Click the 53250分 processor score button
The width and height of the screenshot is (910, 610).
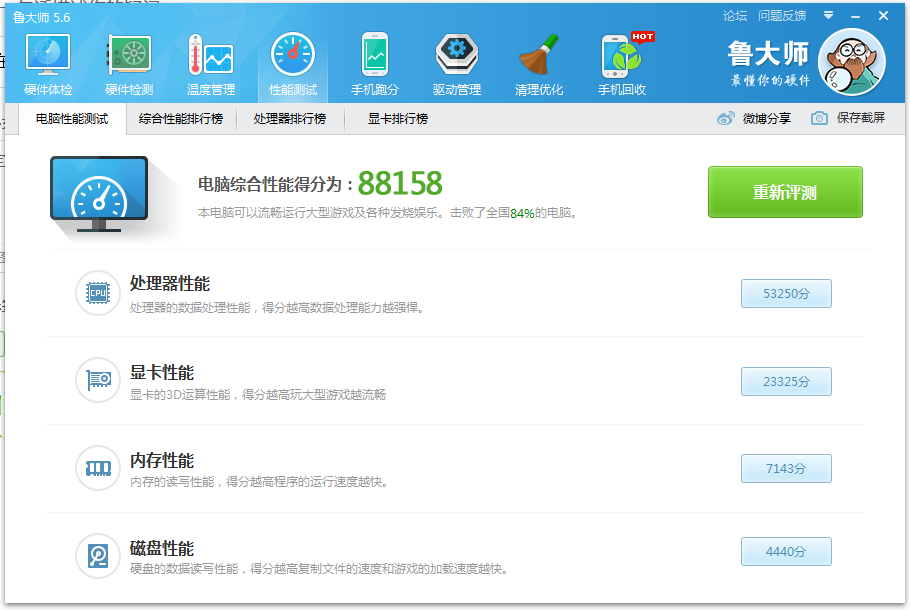[786, 294]
